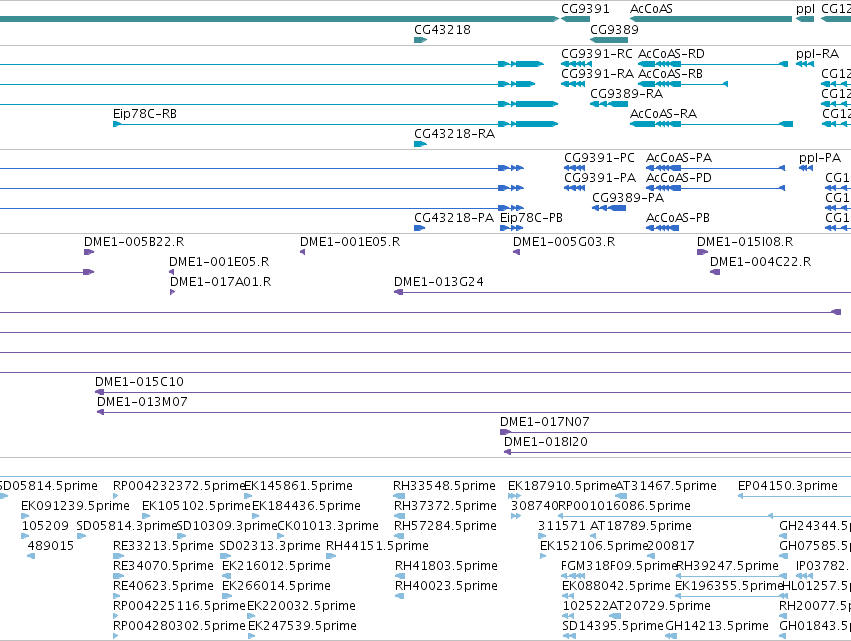Click the CG43218-PA CDS glyph
The image size is (851, 641).
(419, 228)
